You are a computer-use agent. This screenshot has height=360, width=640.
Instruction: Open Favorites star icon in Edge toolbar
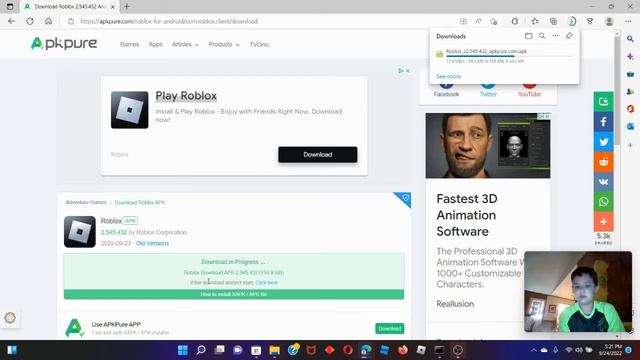(x=535, y=21)
